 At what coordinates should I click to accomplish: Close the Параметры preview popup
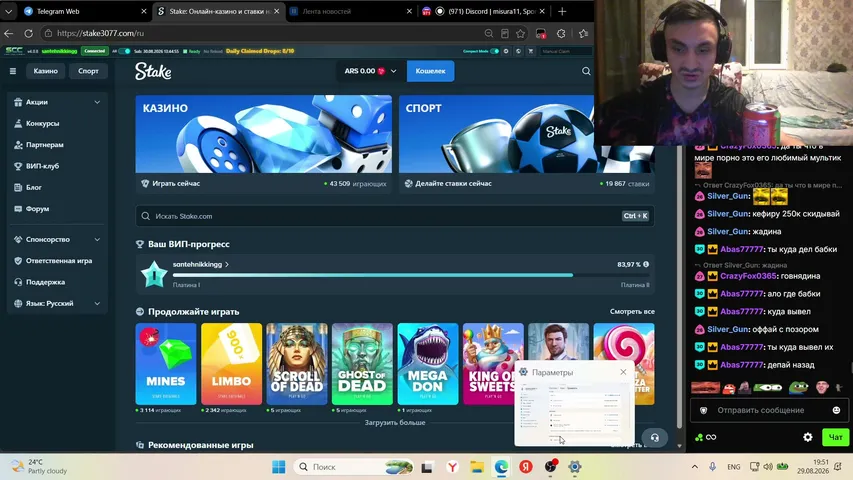coord(623,372)
